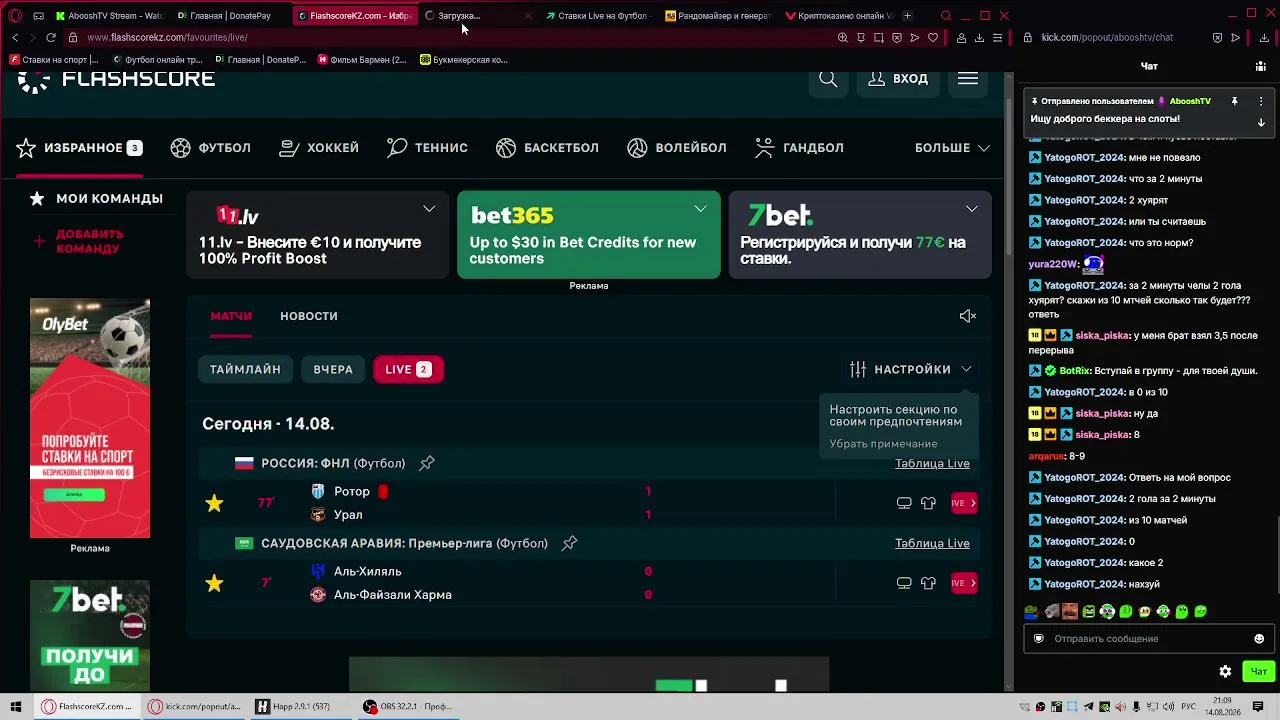Select the НОВОСТИ tab
Viewport: 1280px width, 720px height.
pos(309,316)
